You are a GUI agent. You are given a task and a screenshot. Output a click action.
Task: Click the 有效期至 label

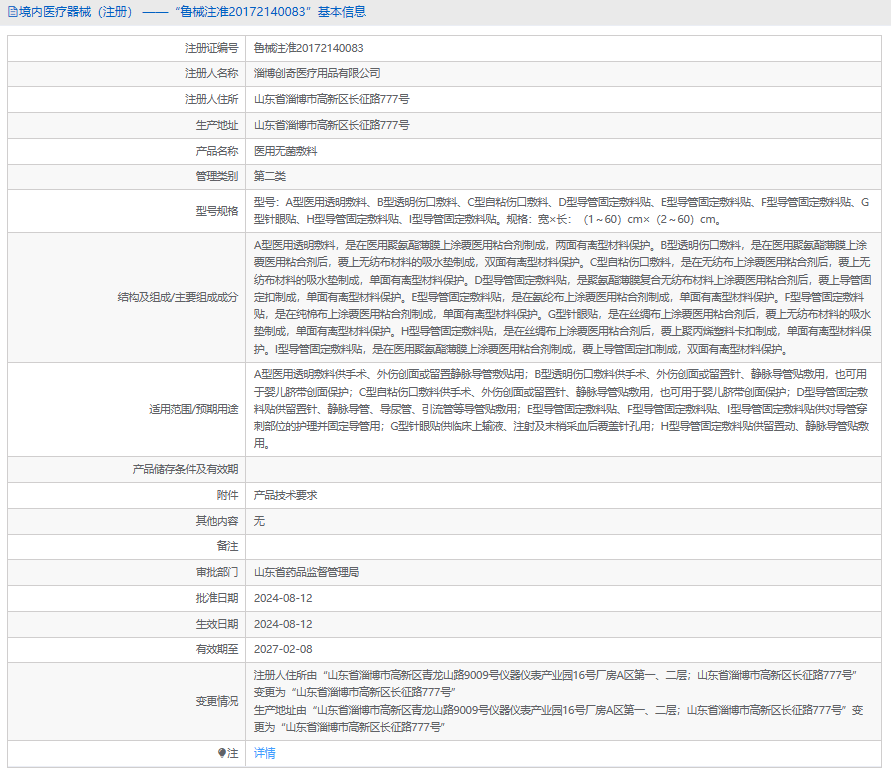tap(217, 649)
